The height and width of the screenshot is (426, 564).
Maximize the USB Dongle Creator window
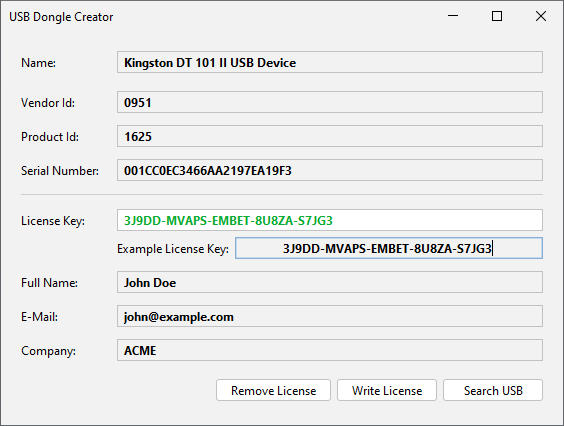point(497,16)
